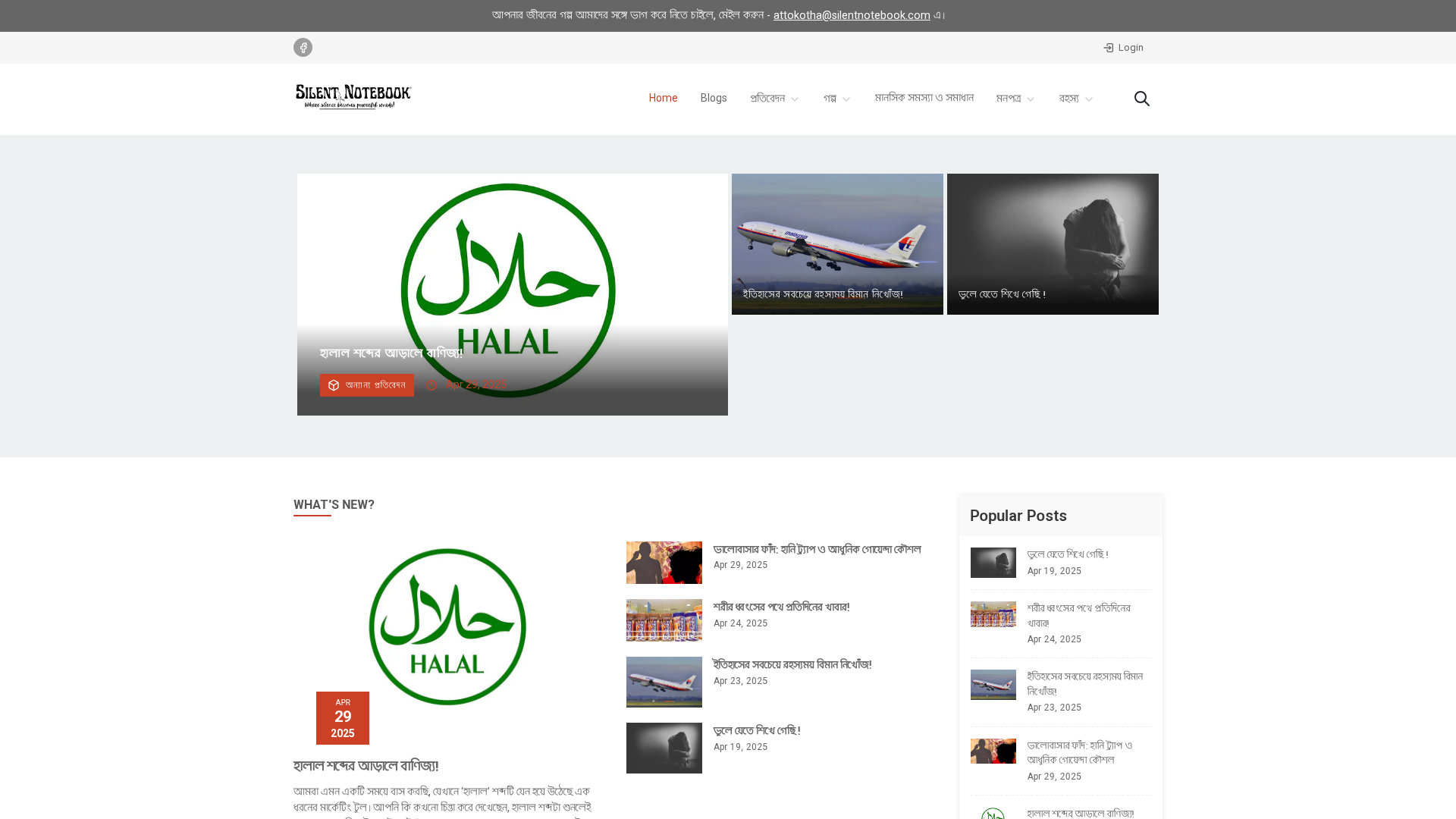Open popular post ভুলে যেতে শিখে গেছি
The width and height of the screenshot is (1456, 819).
tap(1068, 555)
